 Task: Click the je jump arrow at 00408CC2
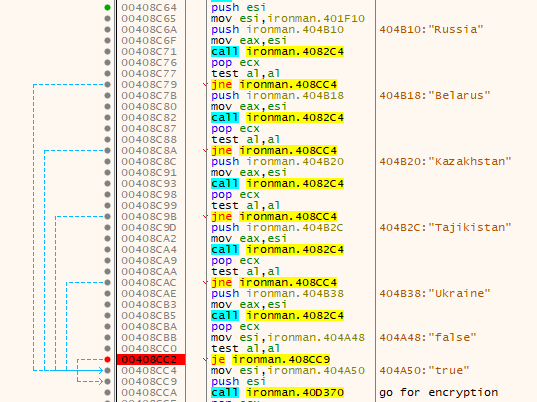205,360
